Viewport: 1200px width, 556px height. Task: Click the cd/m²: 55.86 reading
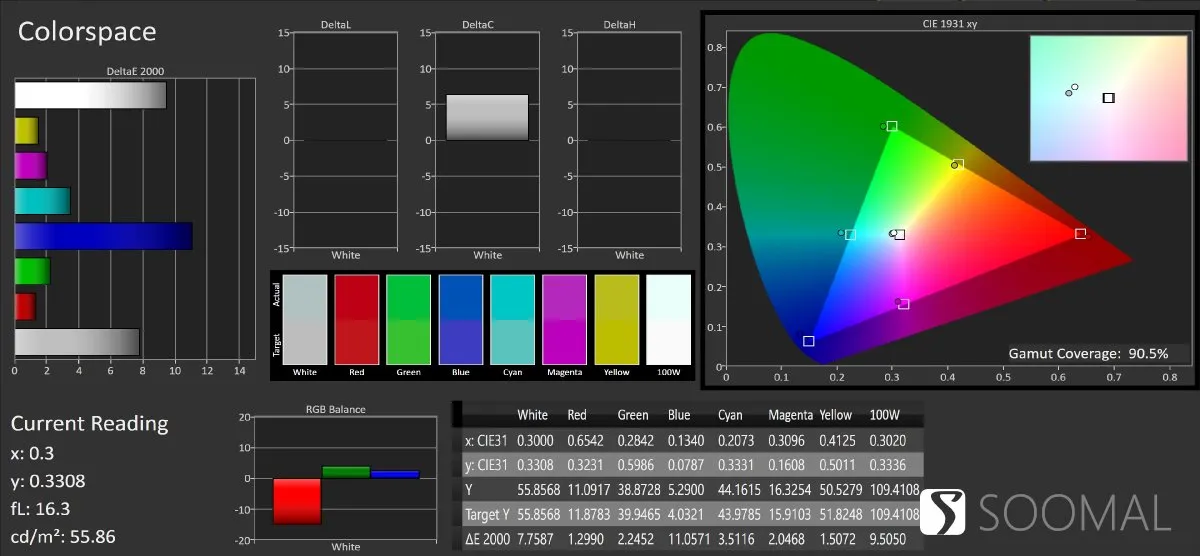63,537
